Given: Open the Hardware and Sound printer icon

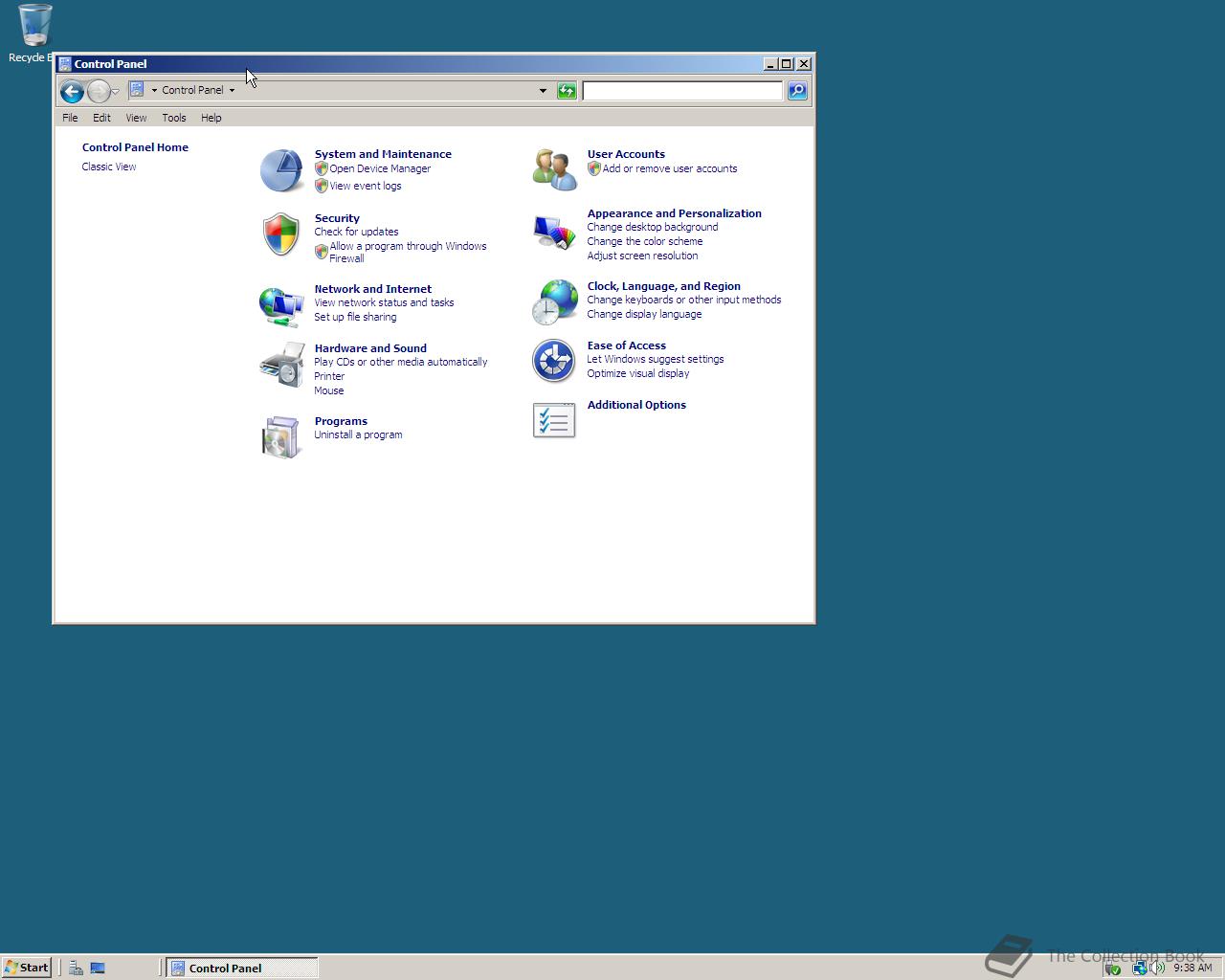Looking at the screenshot, I should (x=281, y=365).
